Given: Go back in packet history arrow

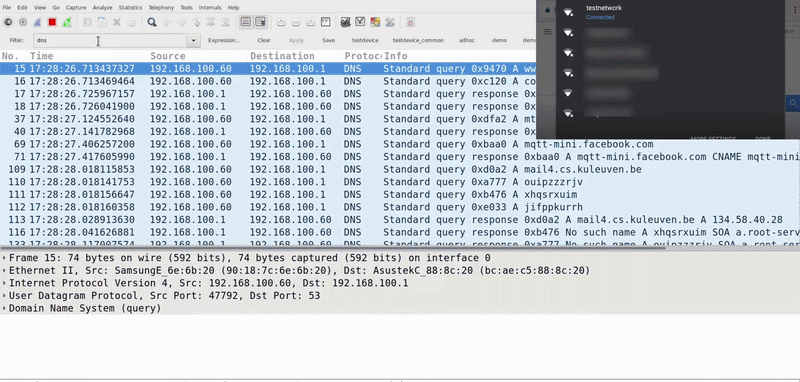Looking at the screenshot, I should coord(166,22).
